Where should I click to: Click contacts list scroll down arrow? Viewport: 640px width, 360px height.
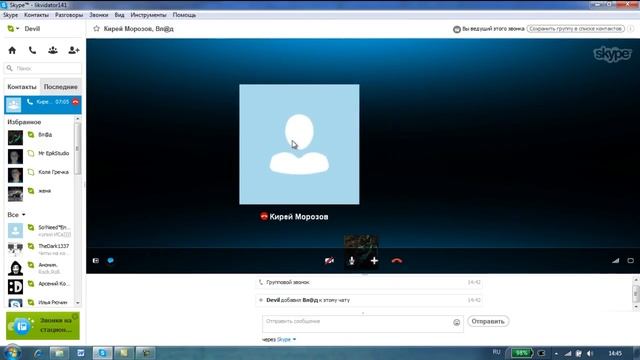pos(78,303)
